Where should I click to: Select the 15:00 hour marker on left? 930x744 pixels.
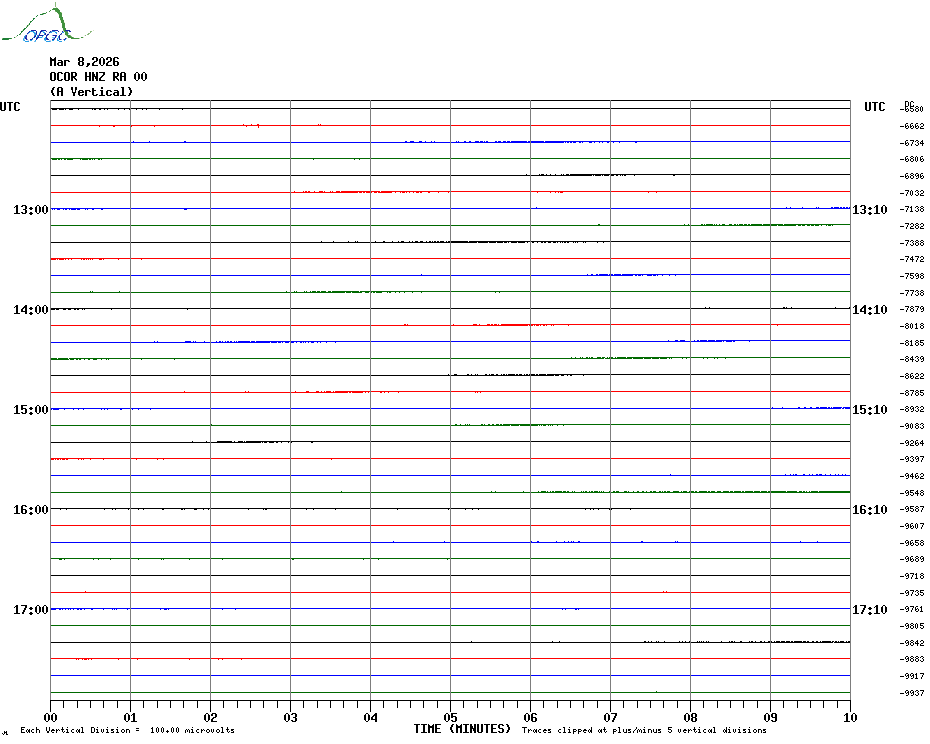click(31, 410)
